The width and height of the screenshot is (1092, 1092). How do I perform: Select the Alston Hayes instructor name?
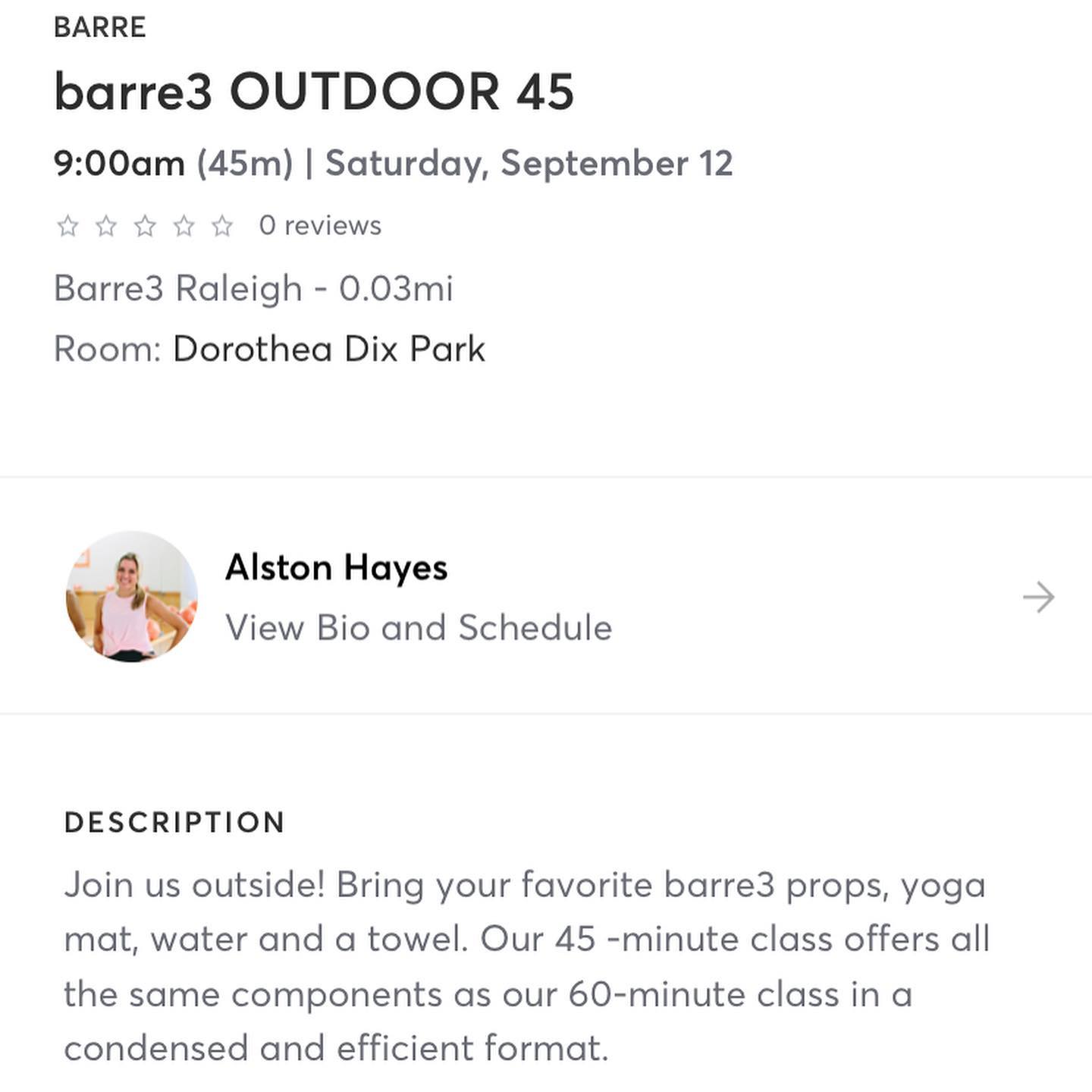point(337,568)
